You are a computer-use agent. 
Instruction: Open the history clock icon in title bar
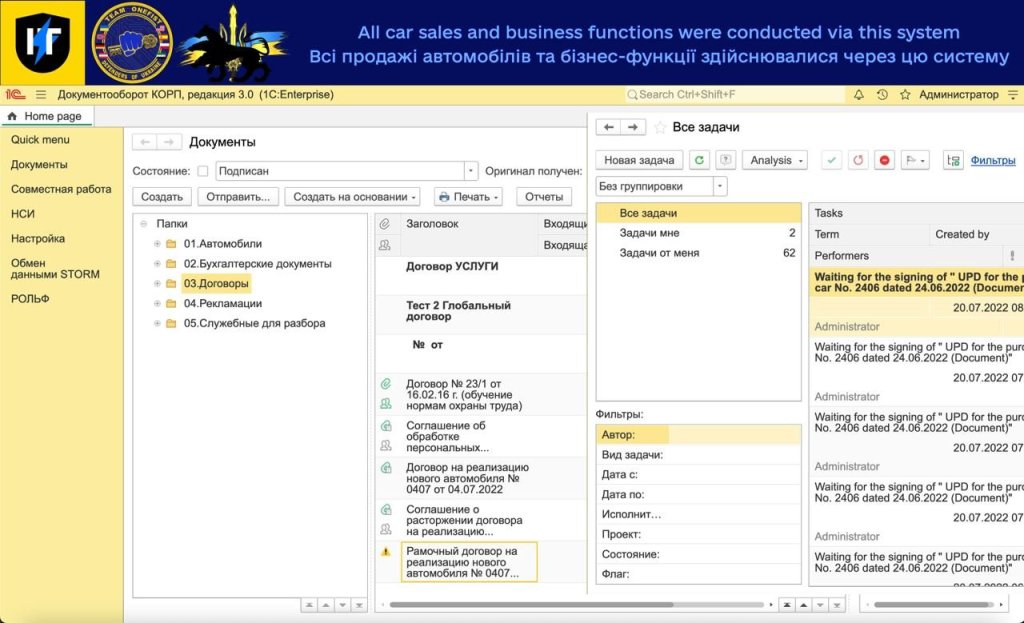pos(882,95)
